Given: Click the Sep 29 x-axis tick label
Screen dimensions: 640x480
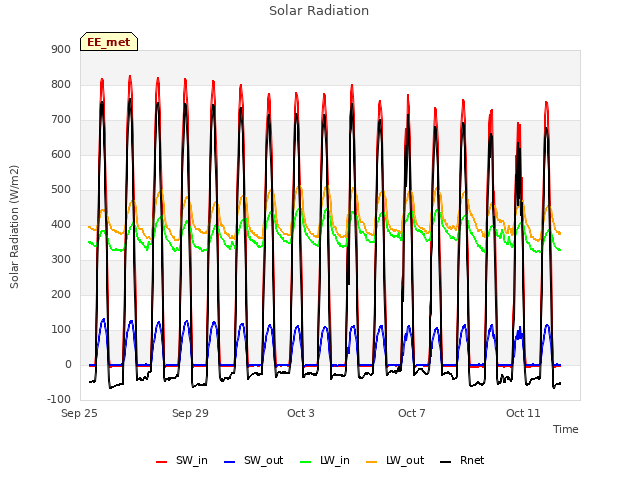Looking at the screenshot, I should pyautogui.click(x=190, y=413).
